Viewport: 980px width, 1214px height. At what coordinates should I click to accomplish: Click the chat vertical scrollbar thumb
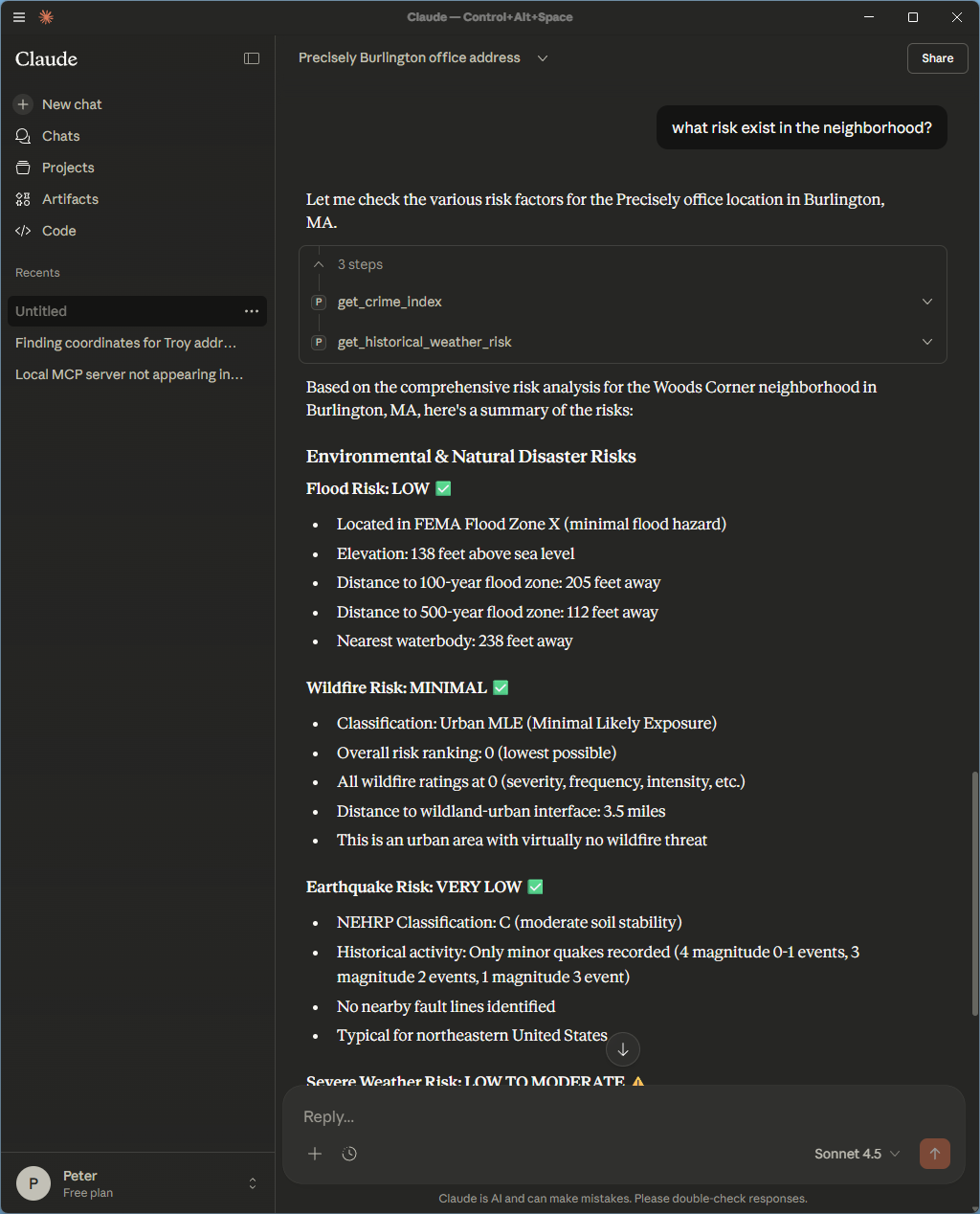974,893
